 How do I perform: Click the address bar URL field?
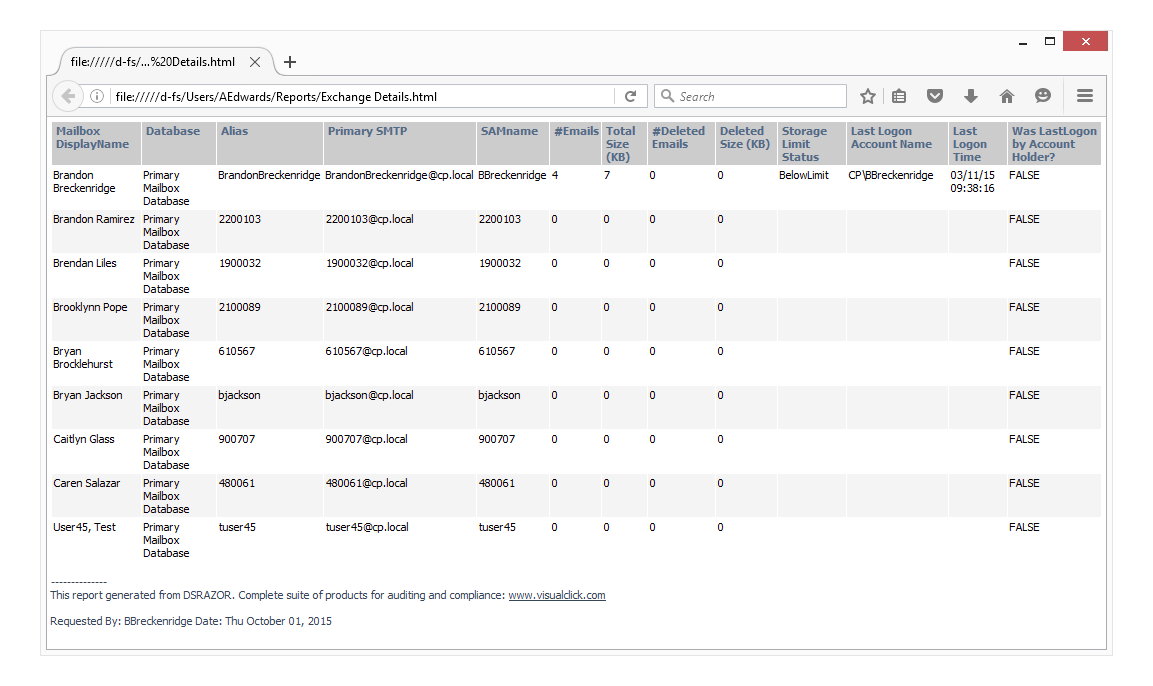pos(360,97)
